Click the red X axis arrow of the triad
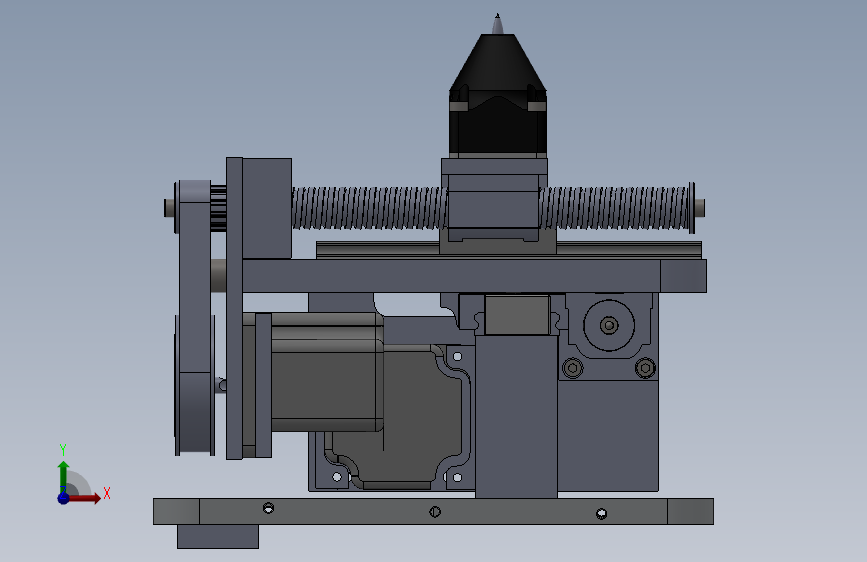Image resolution: width=867 pixels, height=562 pixels. pos(85,498)
